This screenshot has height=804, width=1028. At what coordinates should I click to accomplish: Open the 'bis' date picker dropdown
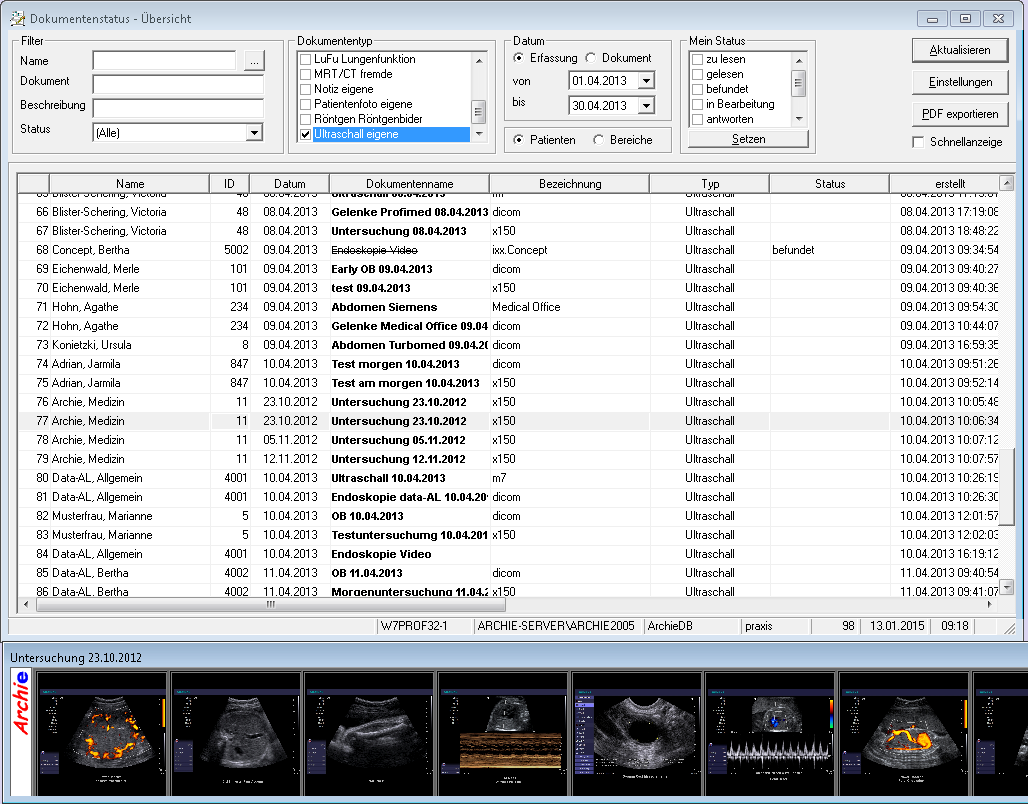click(645, 105)
